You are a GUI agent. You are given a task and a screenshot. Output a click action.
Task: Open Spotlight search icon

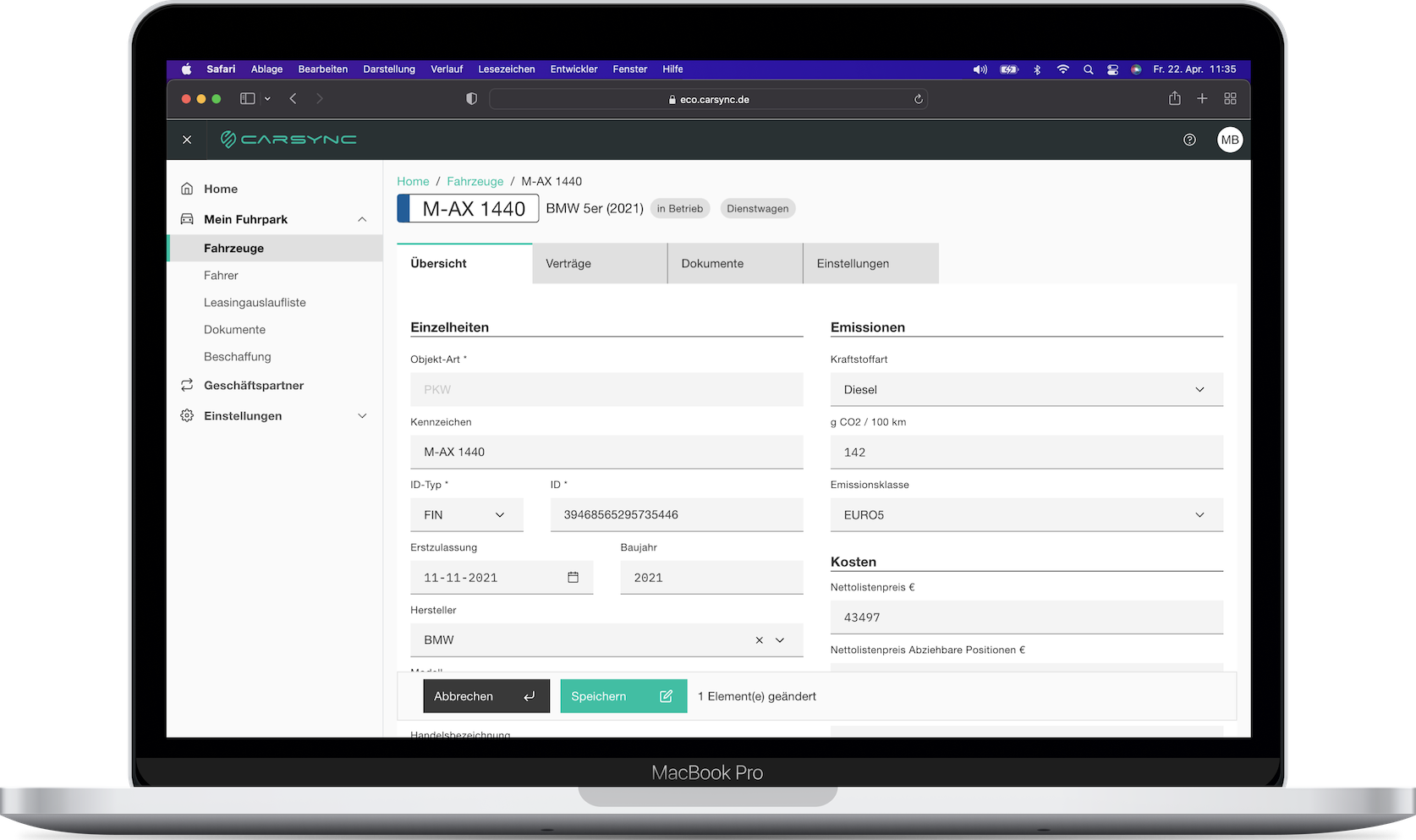tap(1088, 69)
